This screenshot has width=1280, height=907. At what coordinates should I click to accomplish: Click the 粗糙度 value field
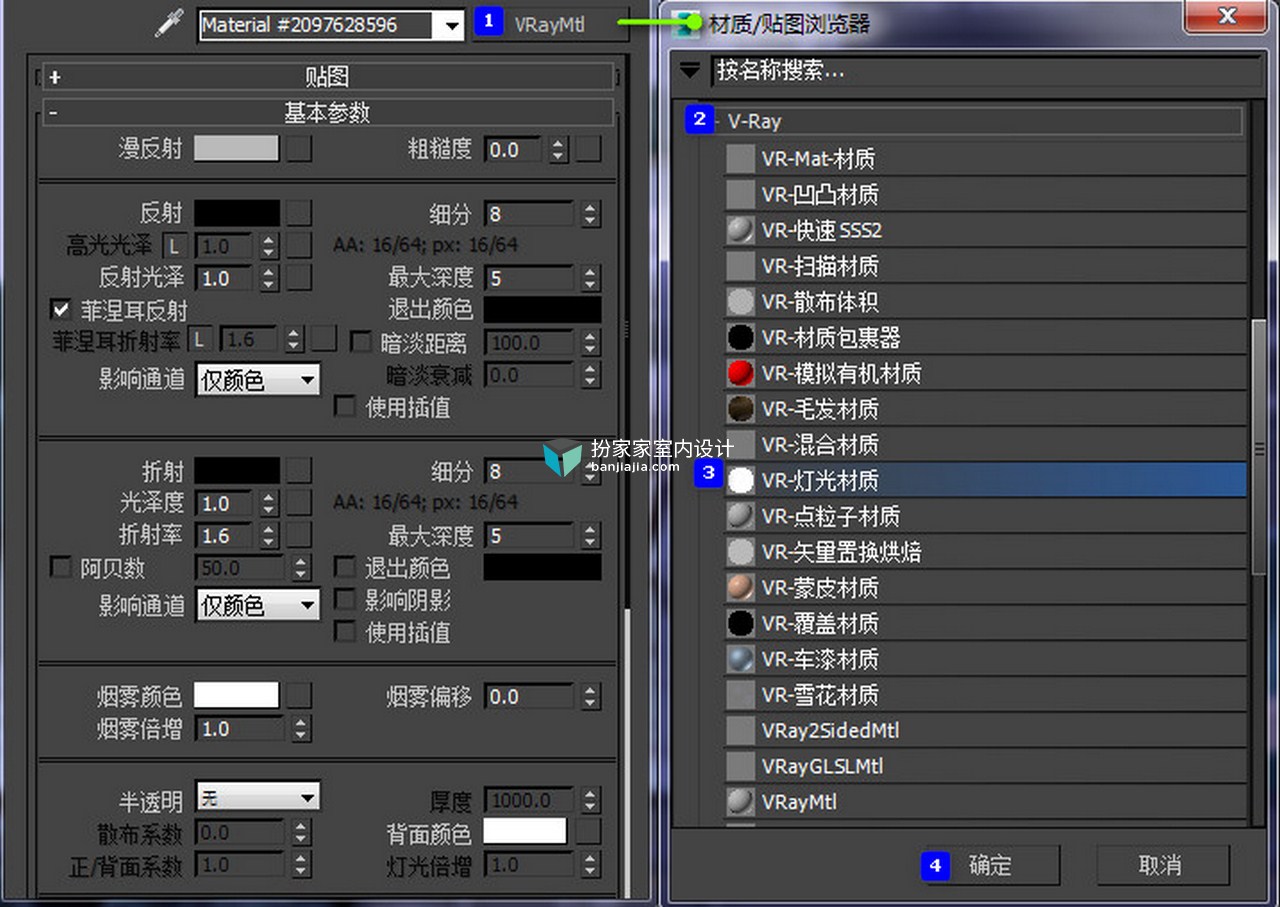tap(514, 150)
